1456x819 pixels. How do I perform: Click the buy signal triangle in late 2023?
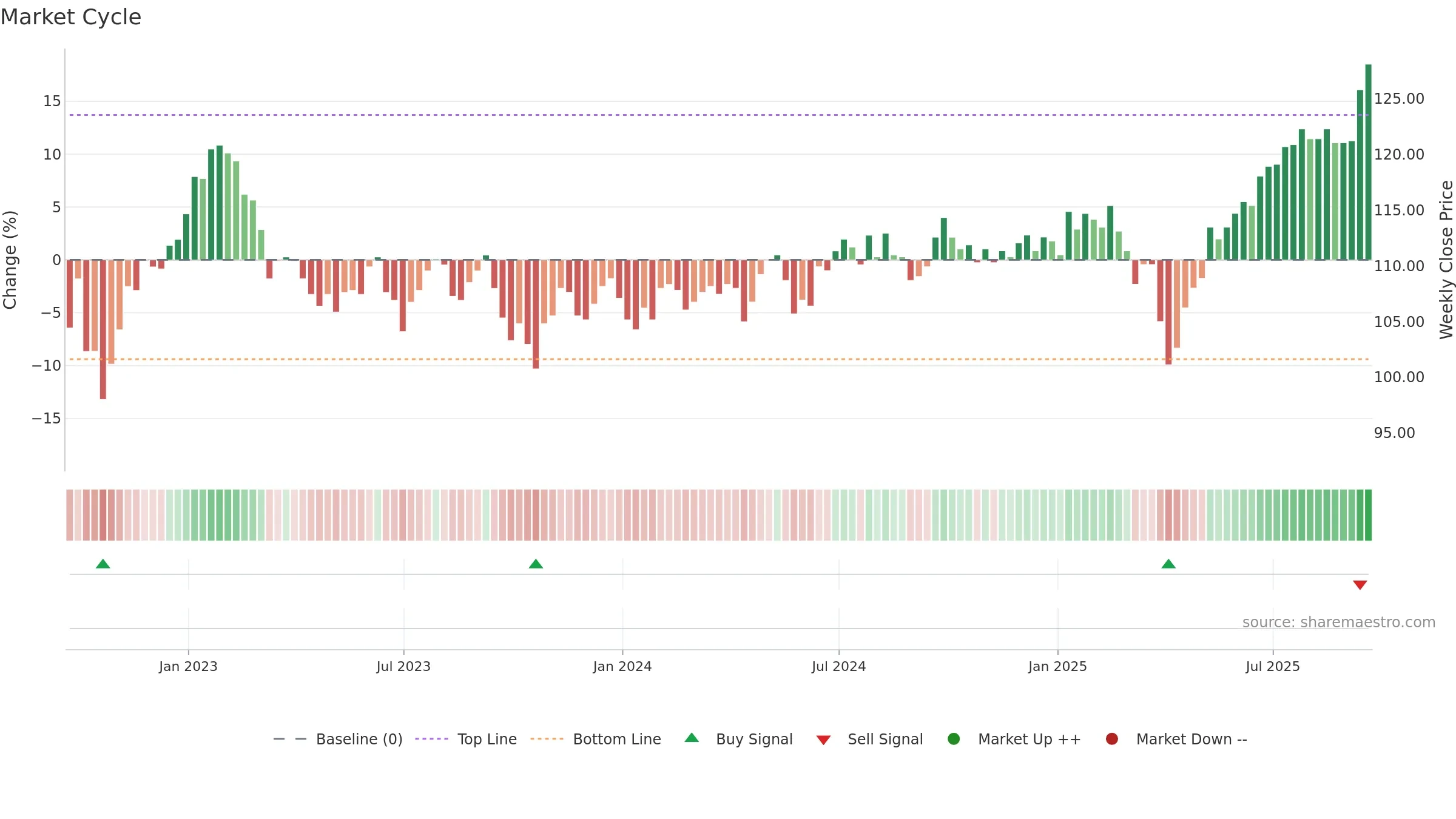[536, 564]
